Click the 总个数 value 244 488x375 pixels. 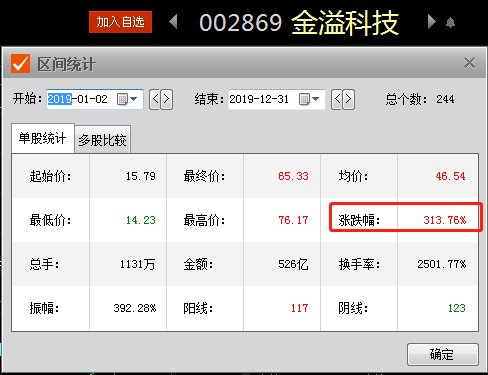tap(445, 99)
